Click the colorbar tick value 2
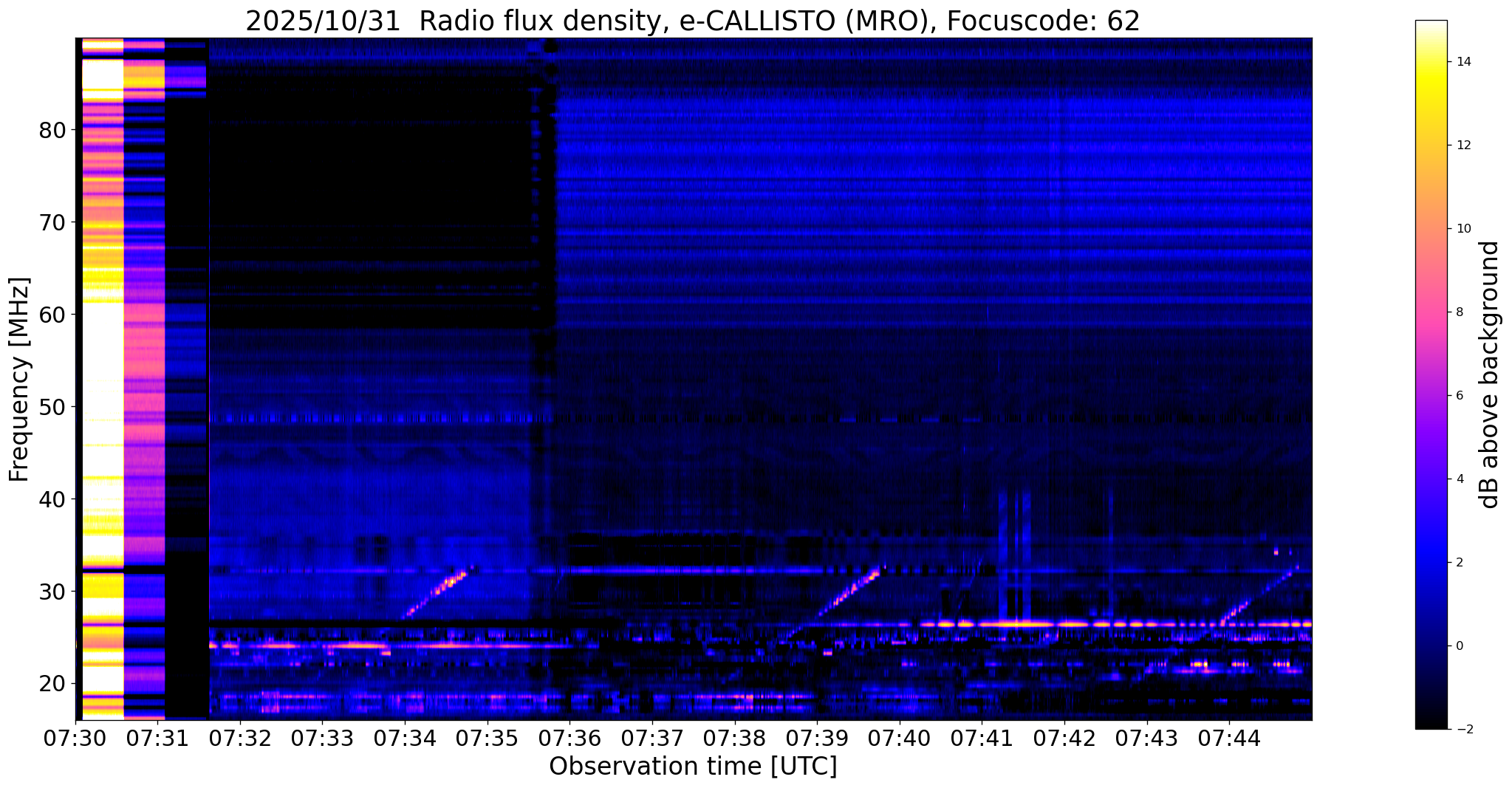This screenshot has width=1512, height=788. [1459, 563]
